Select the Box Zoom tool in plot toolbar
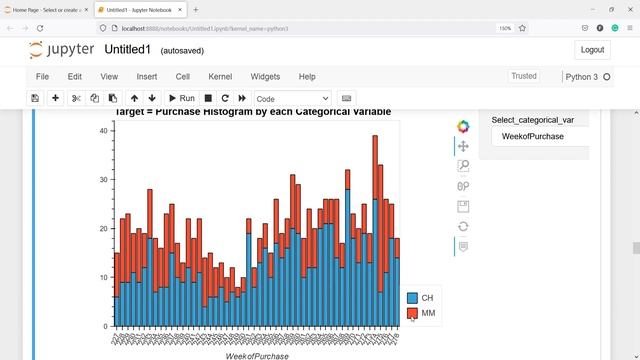640x360 pixels. pos(463,166)
